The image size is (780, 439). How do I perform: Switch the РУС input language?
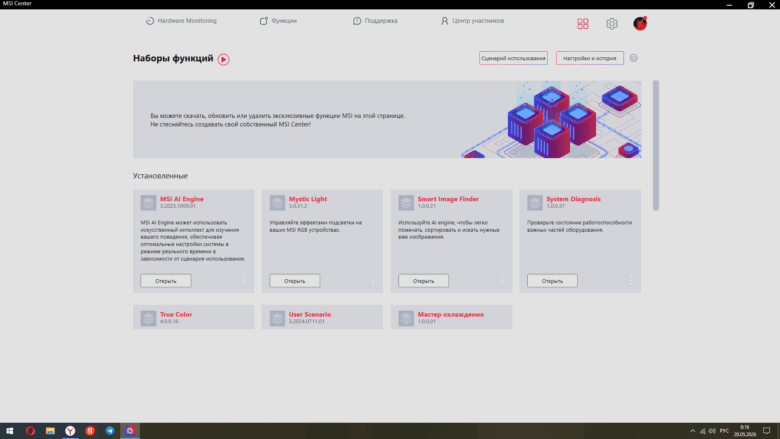click(724, 431)
